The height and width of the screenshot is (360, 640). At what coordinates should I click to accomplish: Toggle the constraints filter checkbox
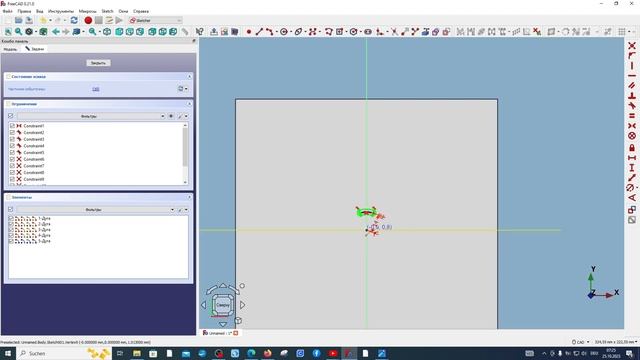[11, 116]
